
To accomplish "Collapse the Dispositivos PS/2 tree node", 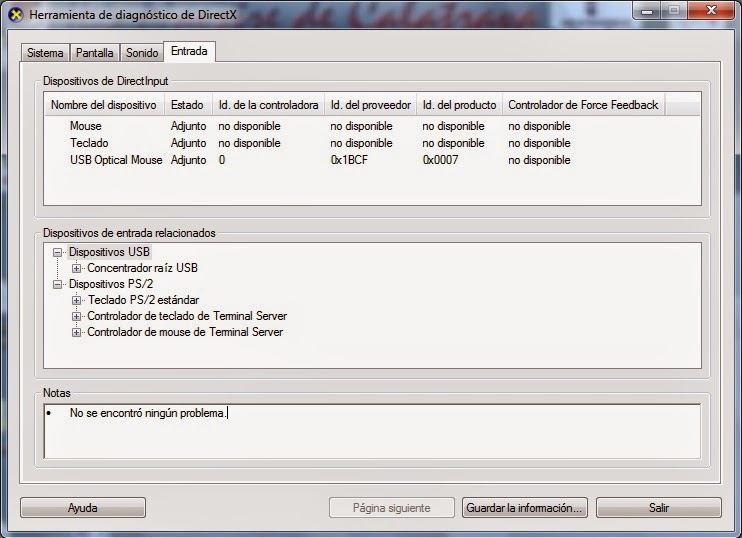I will click(57, 284).
